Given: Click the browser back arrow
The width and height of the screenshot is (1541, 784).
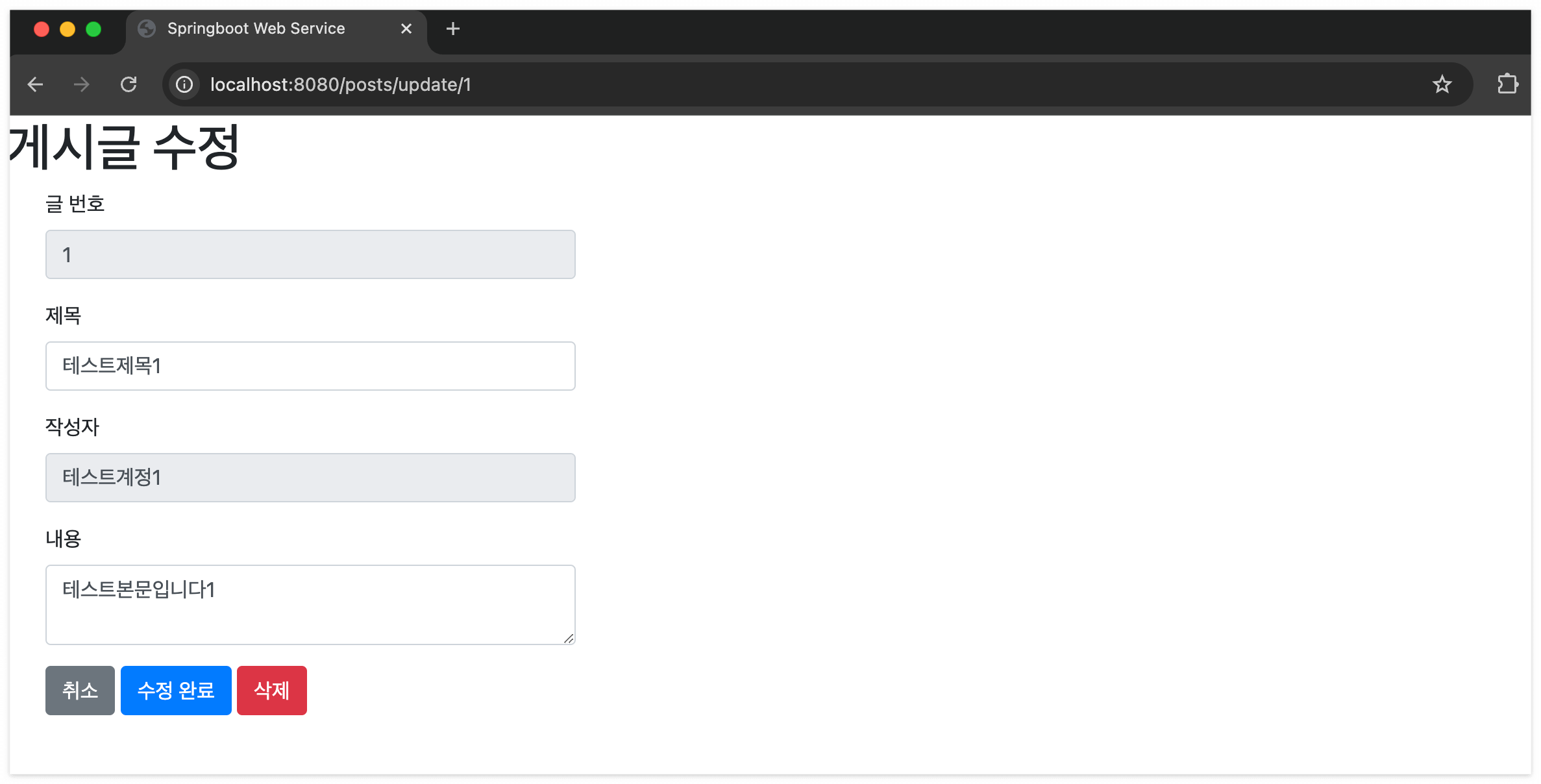Looking at the screenshot, I should (36, 84).
